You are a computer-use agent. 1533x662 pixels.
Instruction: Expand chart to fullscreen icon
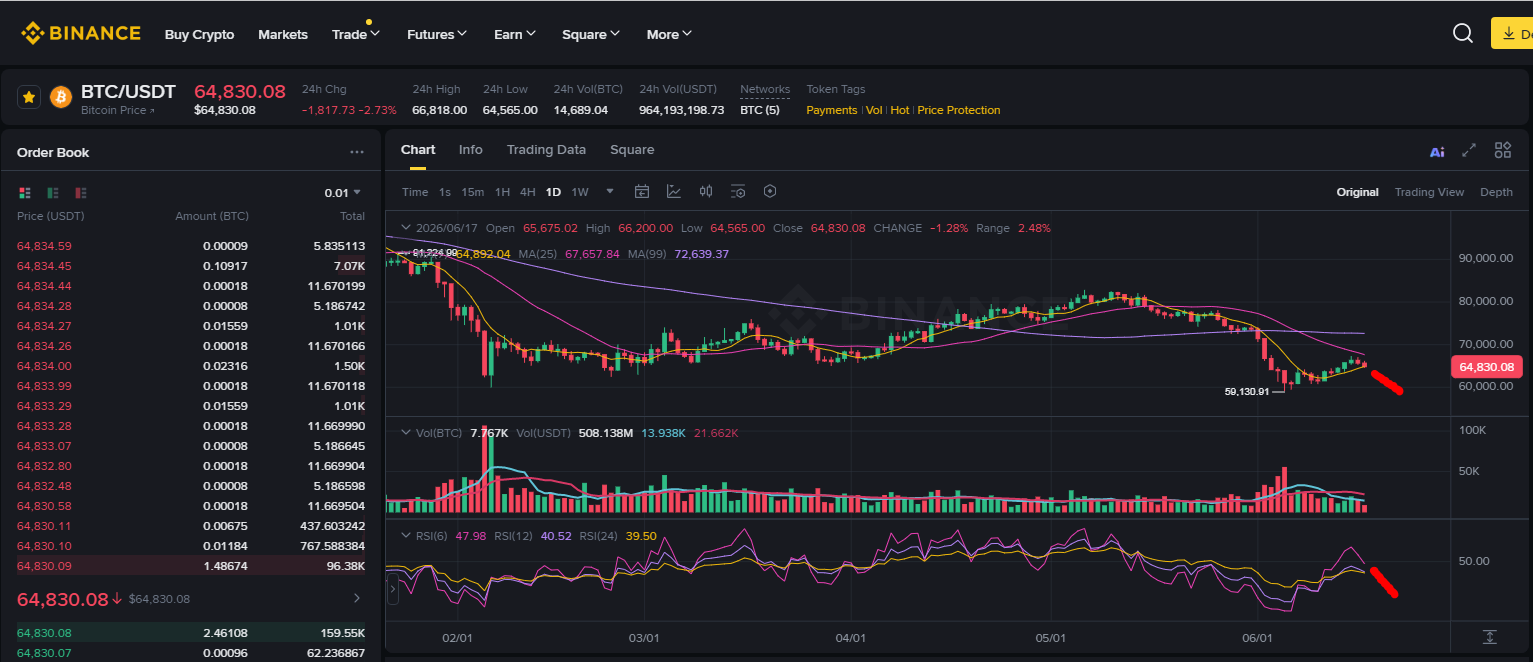[x=1469, y=150]
